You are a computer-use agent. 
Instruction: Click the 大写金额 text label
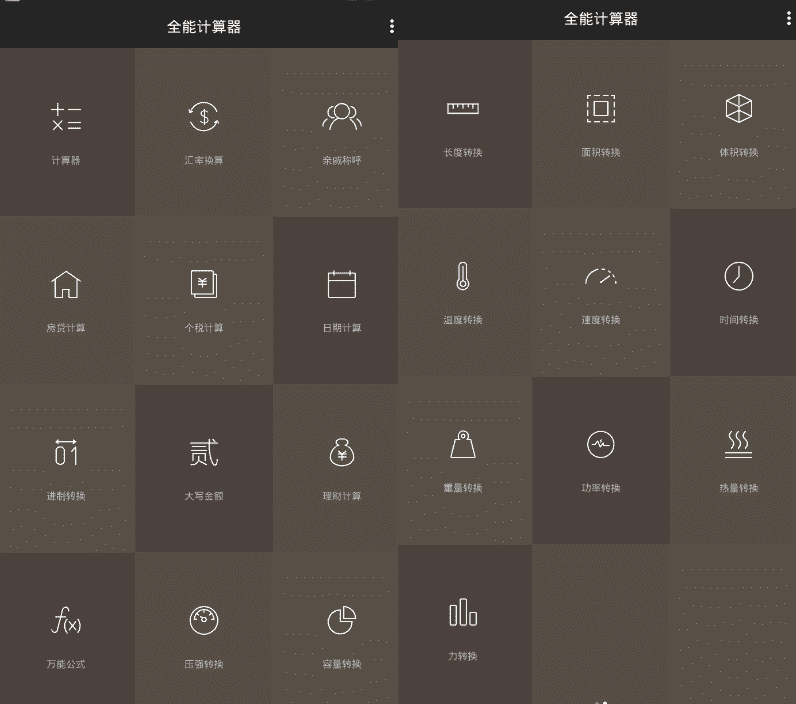[x=204, y=496]
